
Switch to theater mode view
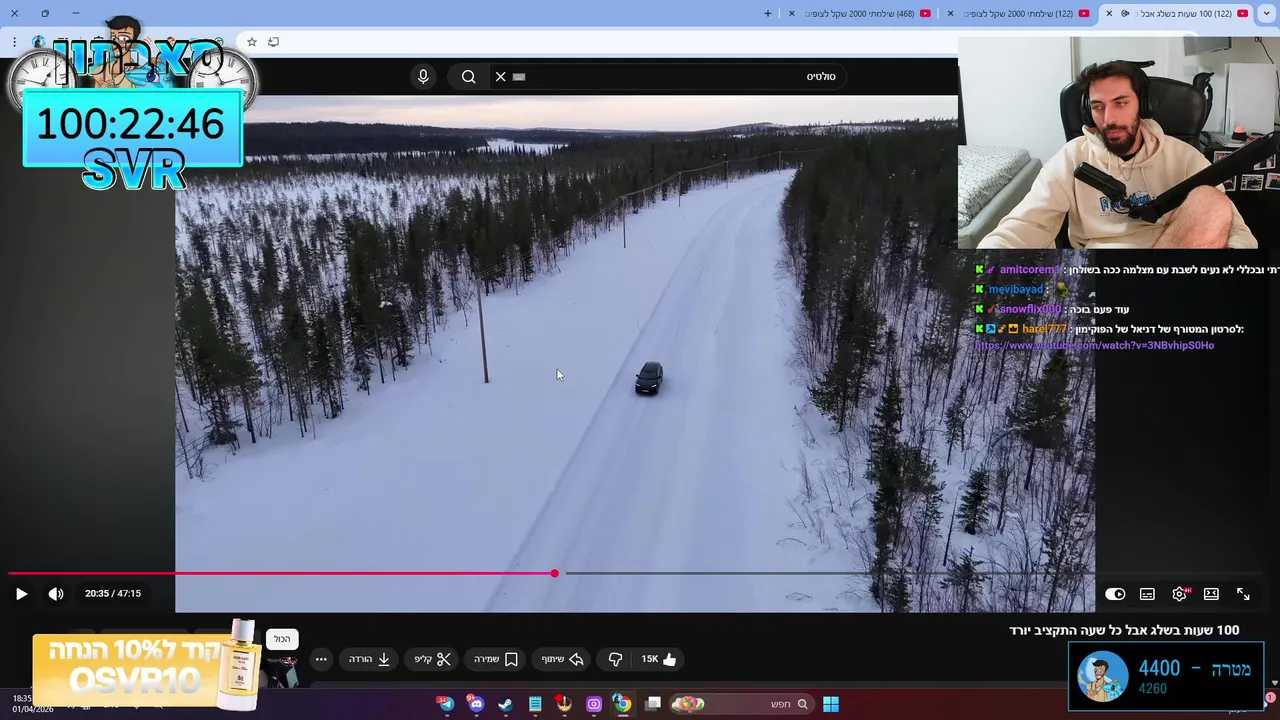1211,594
